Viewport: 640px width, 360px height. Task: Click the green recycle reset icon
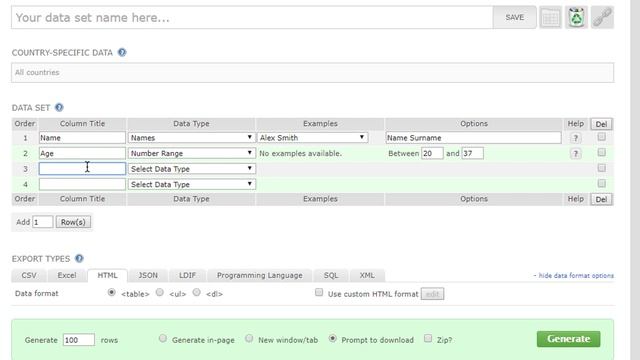tap(576, 18)
